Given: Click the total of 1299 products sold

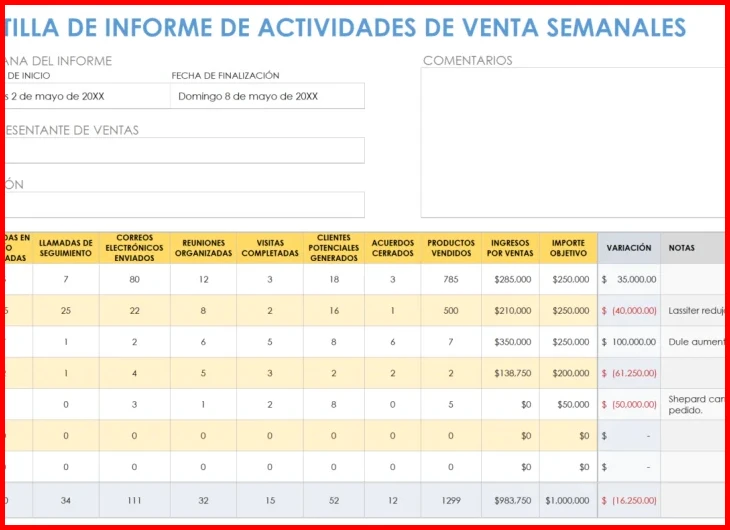Looking at the screenshot, I should pyautogui.click(x=451, y=501).
